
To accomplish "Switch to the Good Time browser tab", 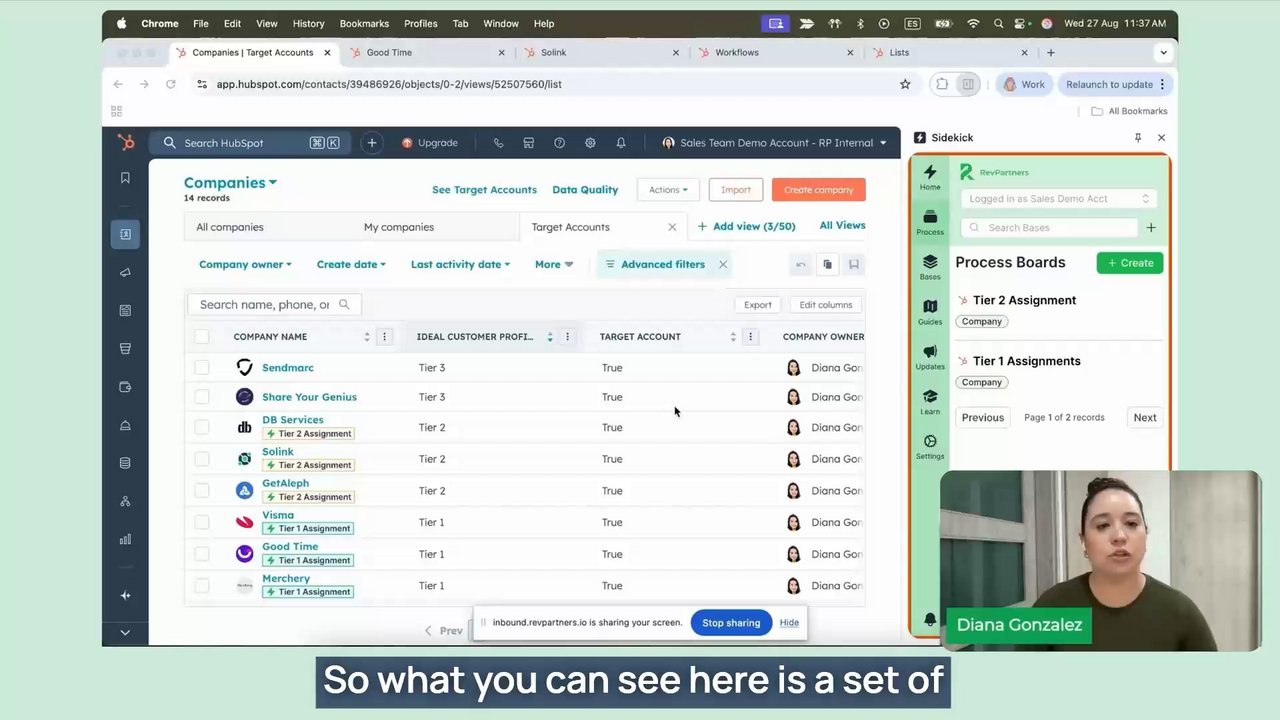I will click(x=428, y=52).
